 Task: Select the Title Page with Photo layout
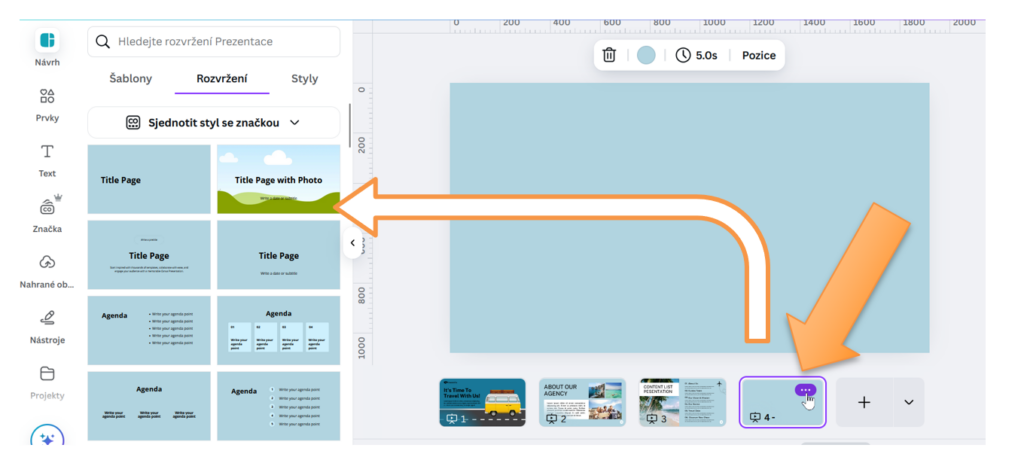pyautogui.click(x=278, y=179)
